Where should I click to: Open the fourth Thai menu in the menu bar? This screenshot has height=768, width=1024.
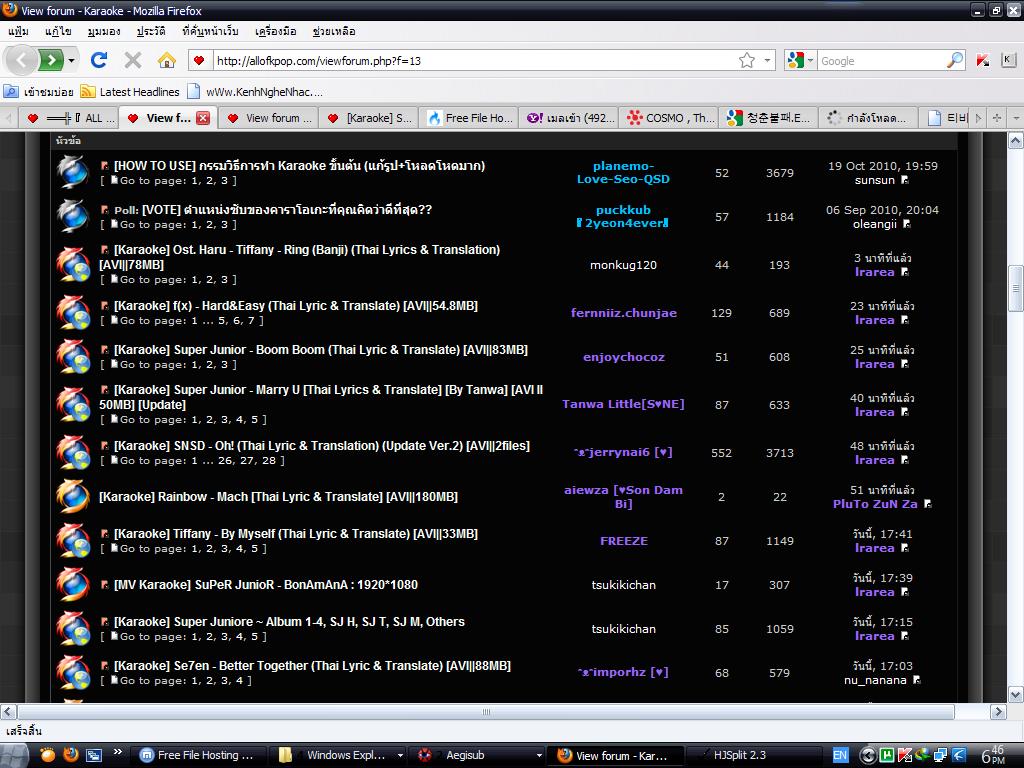coord(151,31)
